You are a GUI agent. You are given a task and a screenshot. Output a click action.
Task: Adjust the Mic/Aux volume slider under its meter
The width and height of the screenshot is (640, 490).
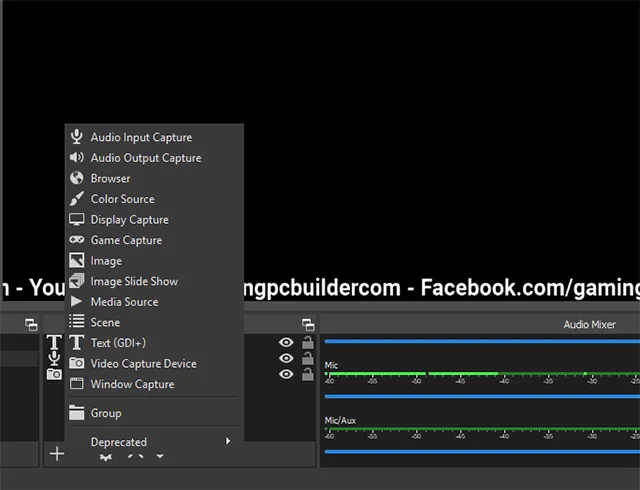pyautogui.click(x=482, y=452)
